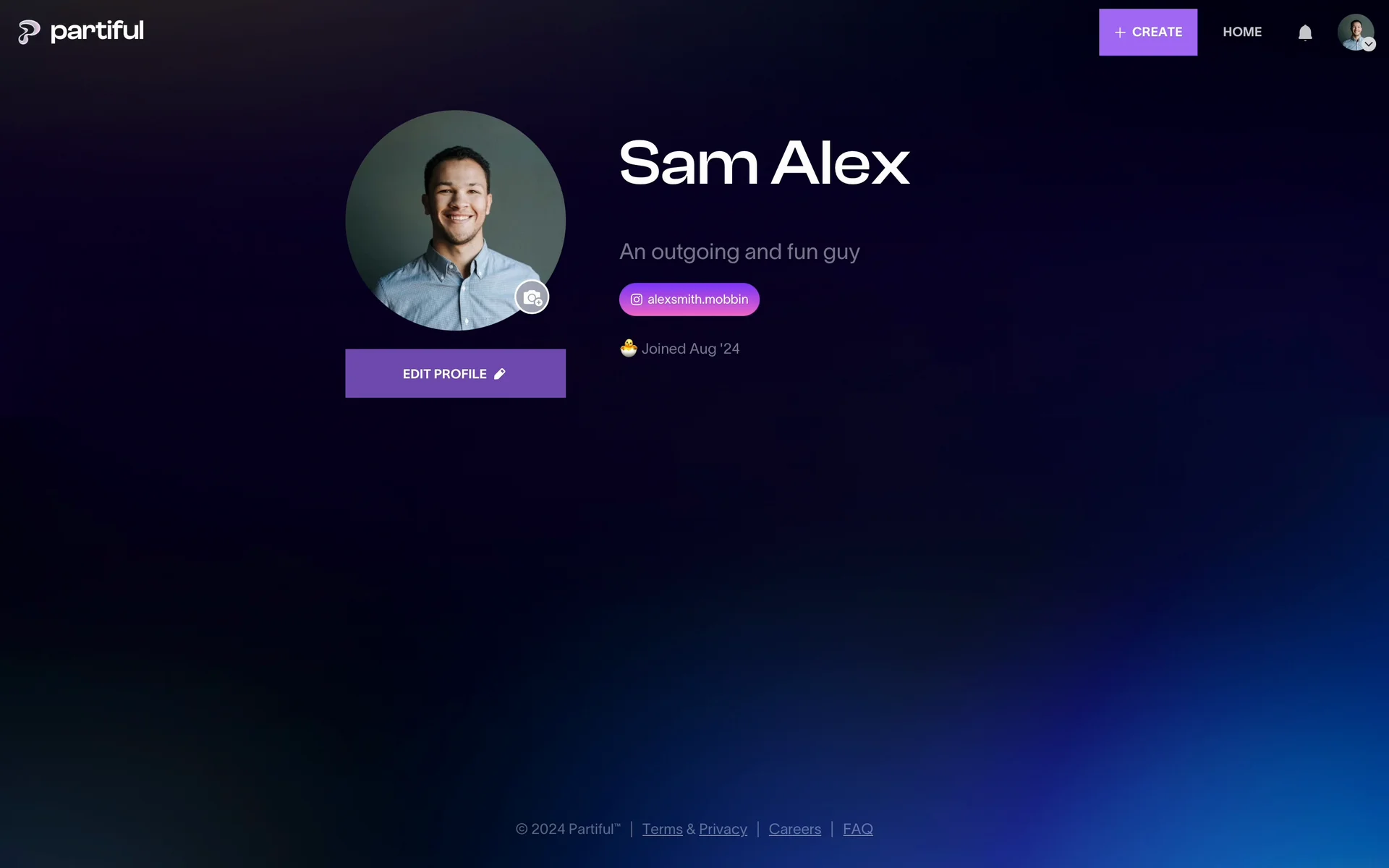
Task: Open the notifications bell
Action: 1305,33
